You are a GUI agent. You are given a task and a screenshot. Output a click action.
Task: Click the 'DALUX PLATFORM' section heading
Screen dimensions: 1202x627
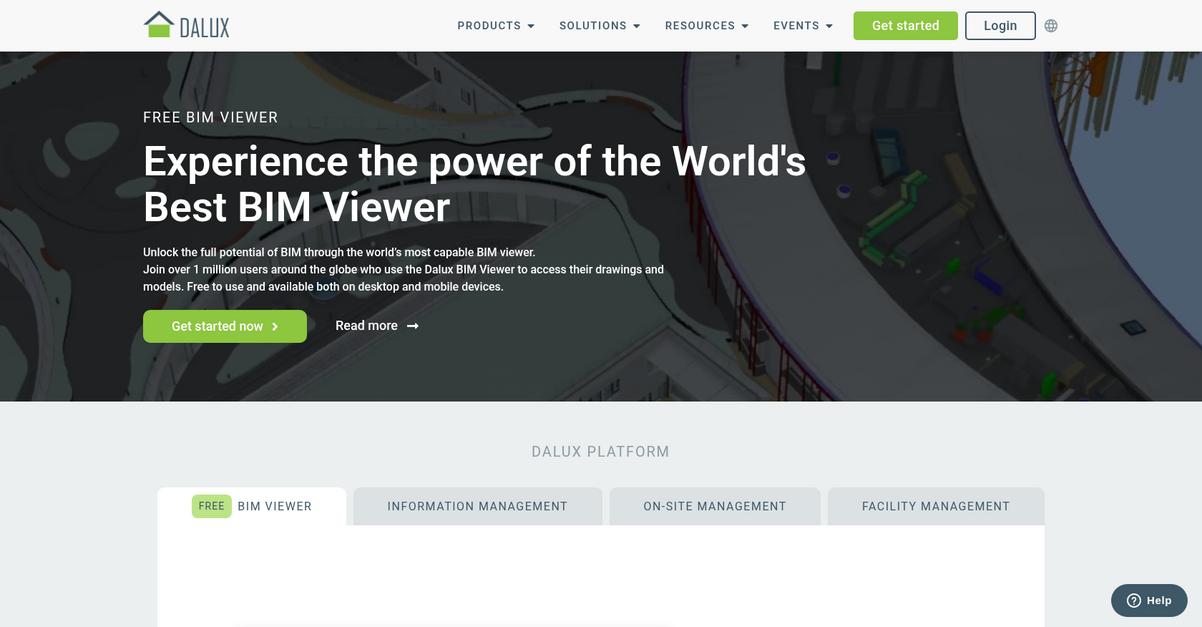click(x=601, y=452)
